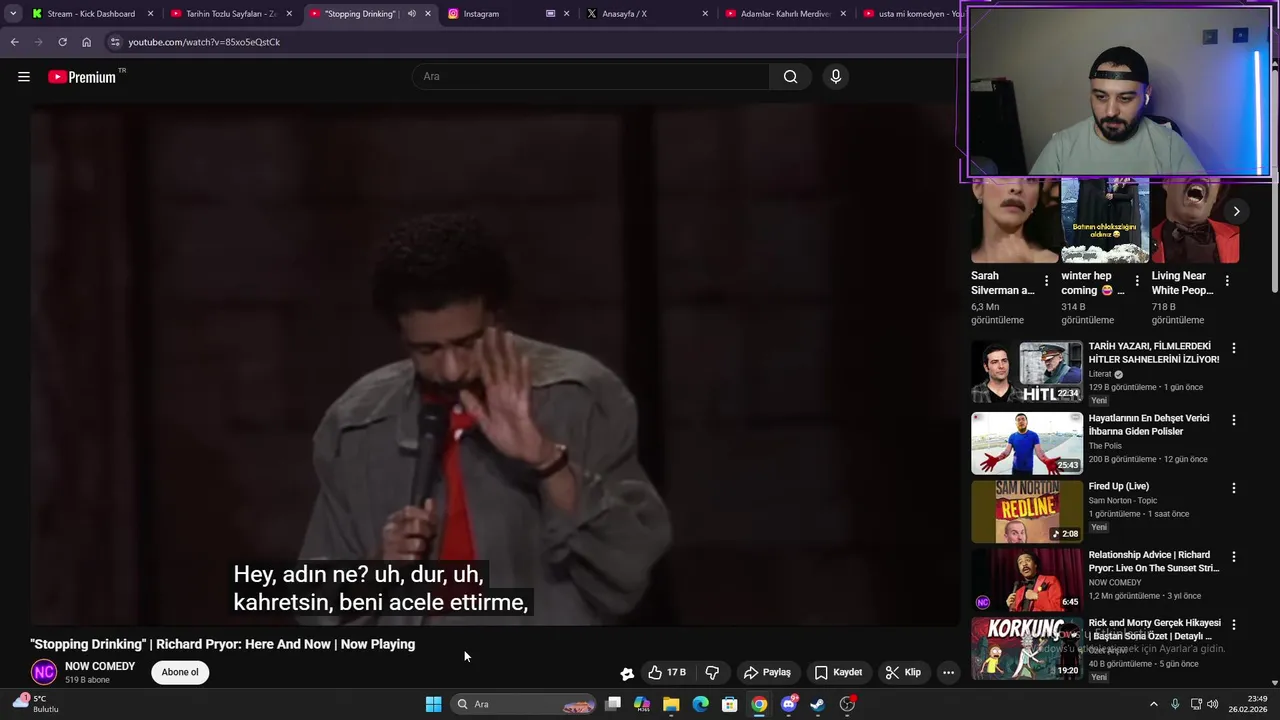Open options for Fired Up (Live)

[x=1233, y=488]
